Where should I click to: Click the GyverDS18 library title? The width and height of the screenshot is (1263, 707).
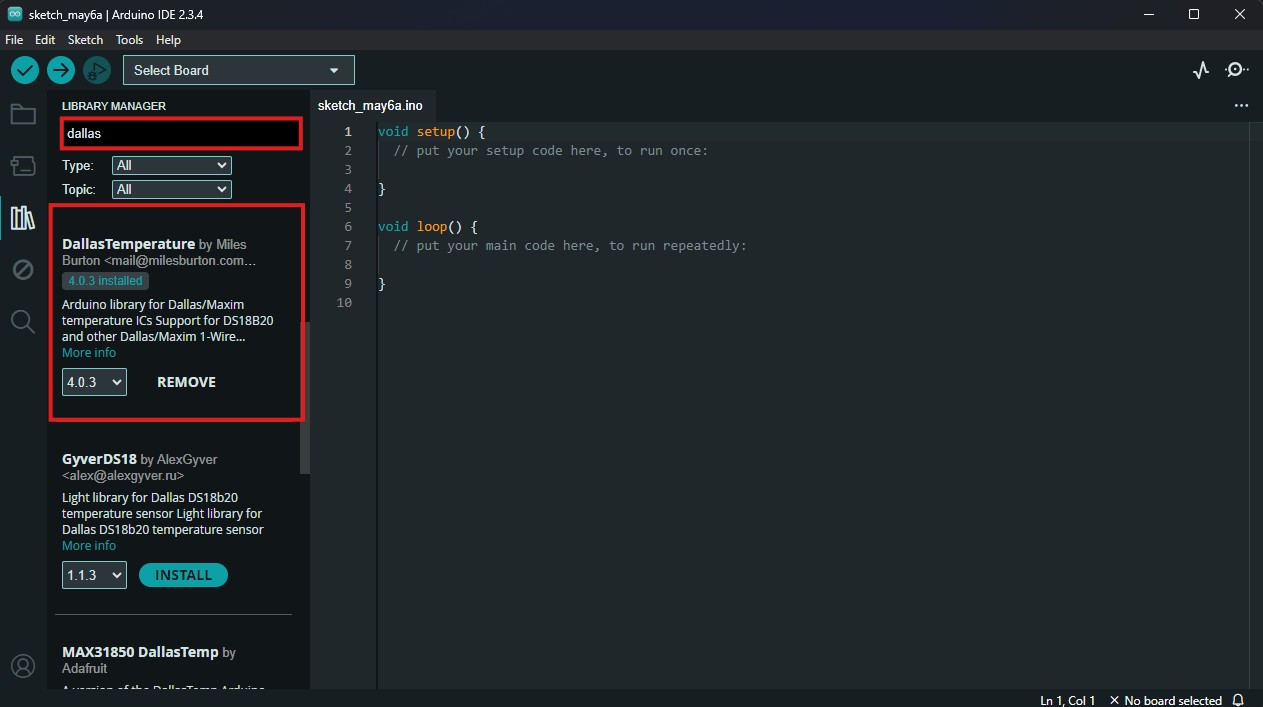point(99,459)
